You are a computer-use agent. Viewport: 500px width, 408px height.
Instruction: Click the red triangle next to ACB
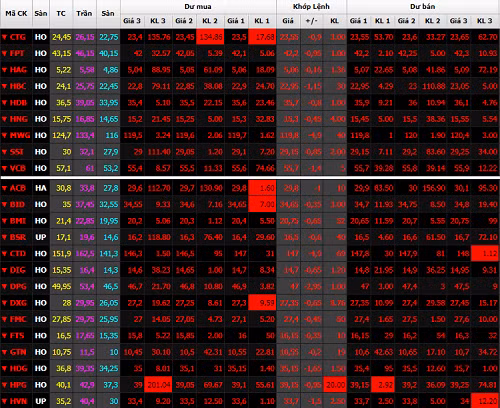click(4, 188)
